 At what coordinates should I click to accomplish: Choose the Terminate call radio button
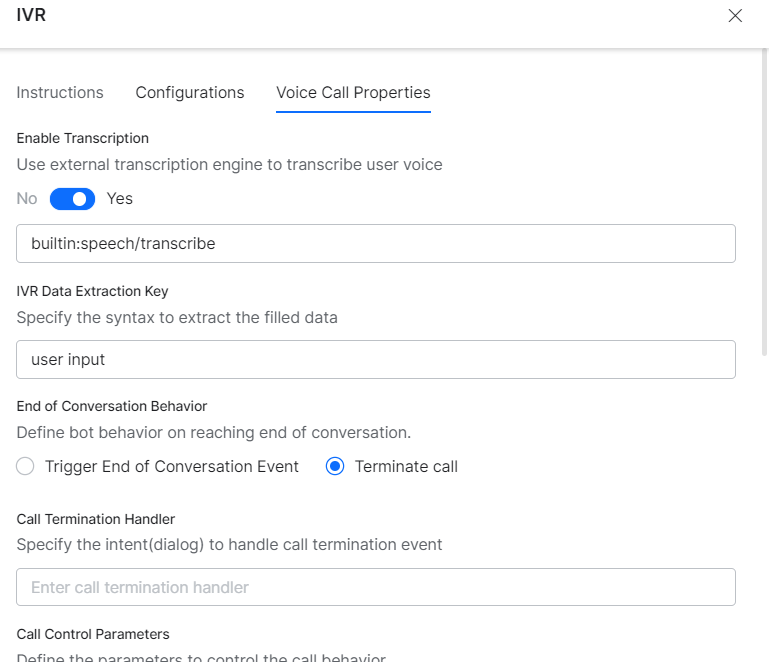point(336,466)
